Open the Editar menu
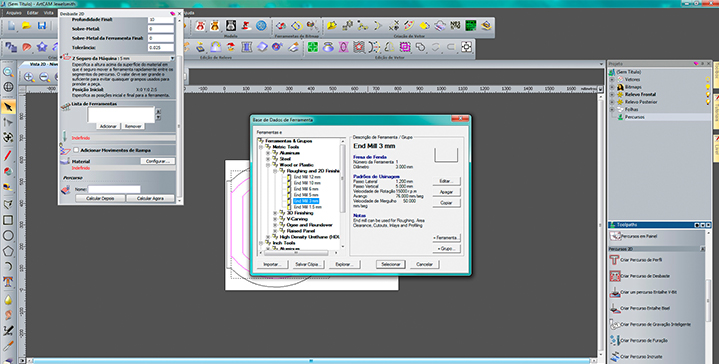 (33, 13)
